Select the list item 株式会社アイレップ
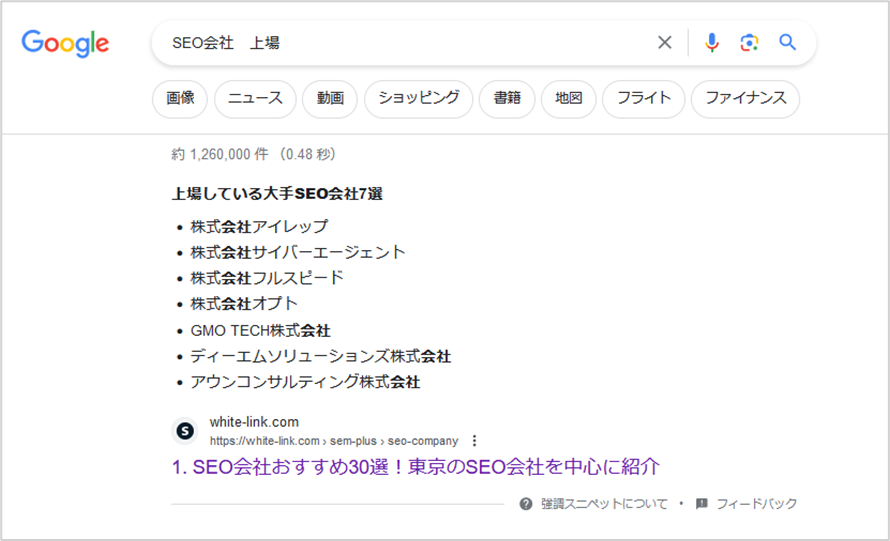This screenshot has height=541, width=890. 259,227
